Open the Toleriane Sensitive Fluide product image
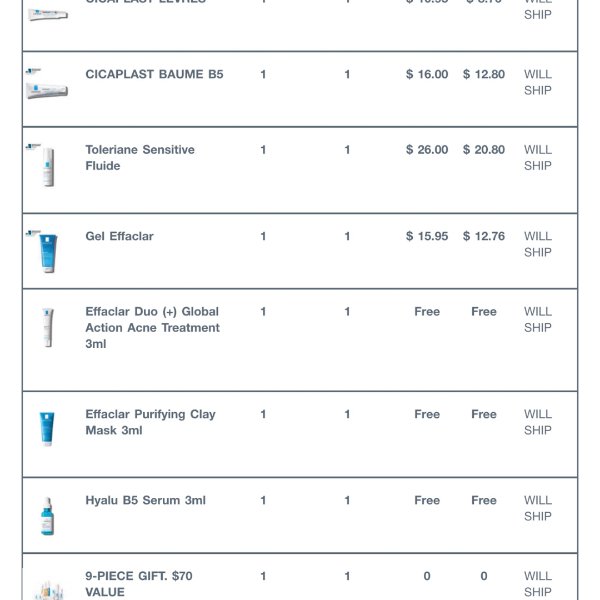 point(47,165)
